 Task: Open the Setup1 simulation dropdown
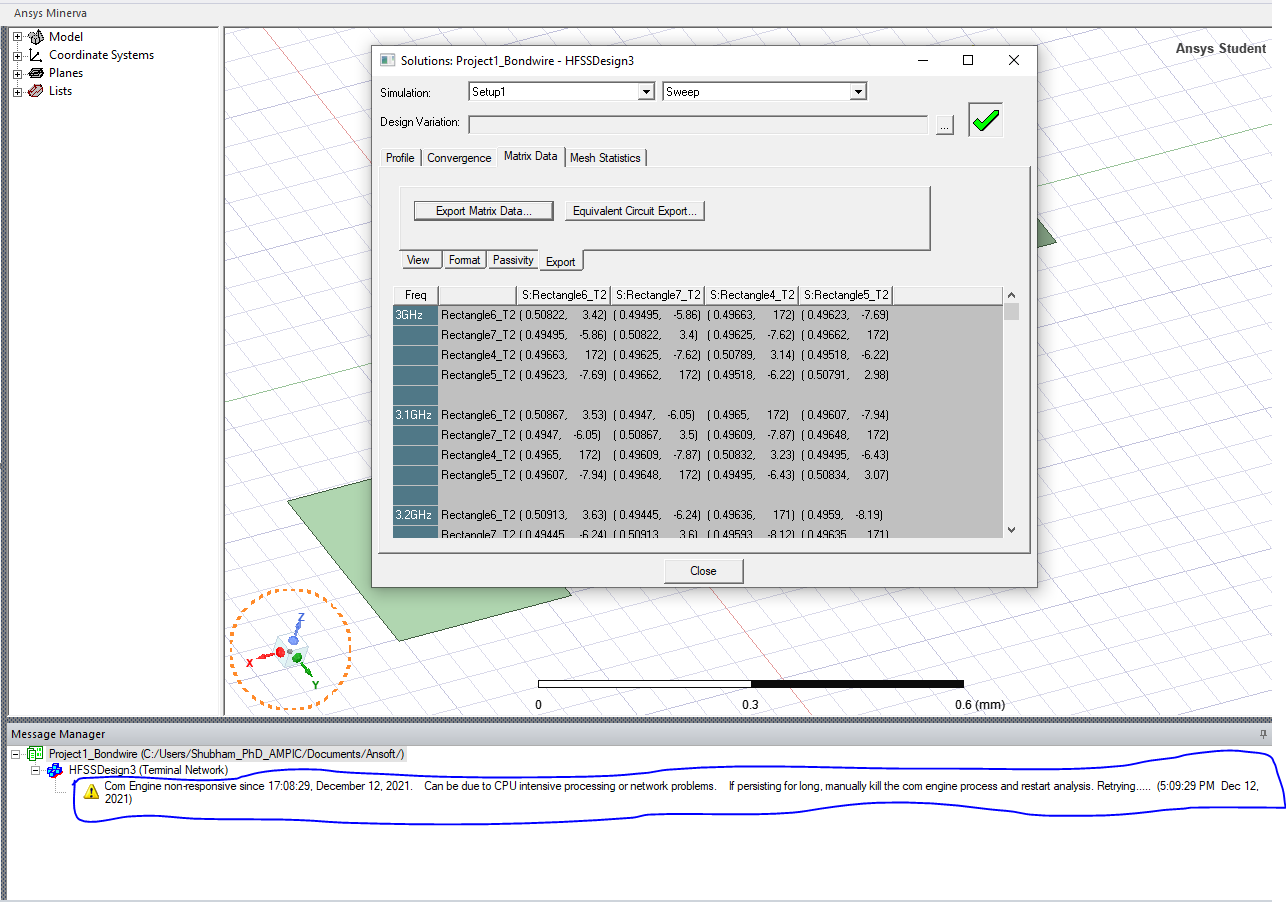tap(646, 92)
